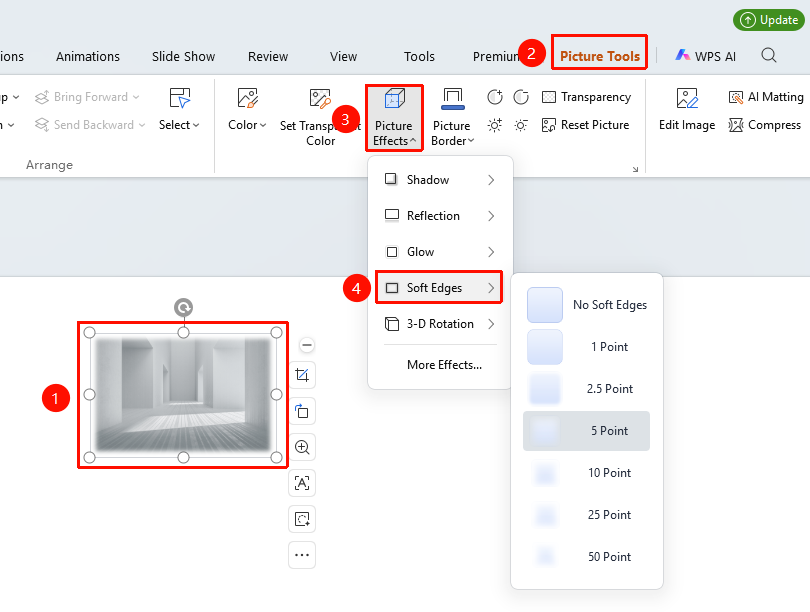Screen dimensions: 810x612
Task: Open WPS AI
Action: [706, 56]
